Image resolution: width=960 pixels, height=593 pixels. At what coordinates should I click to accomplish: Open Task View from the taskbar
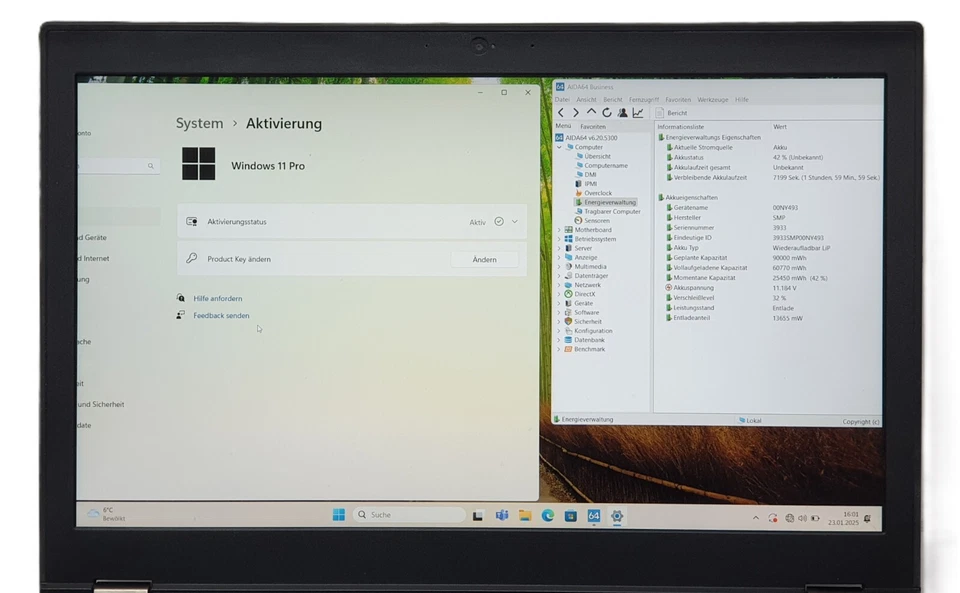478,516
